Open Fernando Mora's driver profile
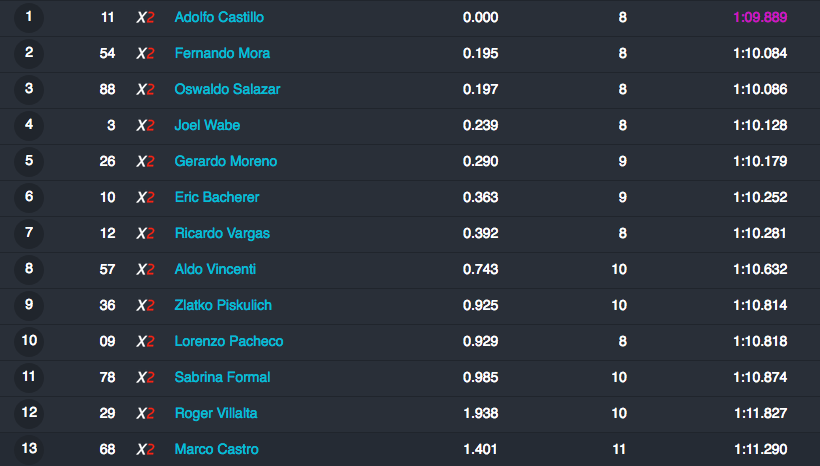This screenshot has width=820, height=466. [222, 53]
